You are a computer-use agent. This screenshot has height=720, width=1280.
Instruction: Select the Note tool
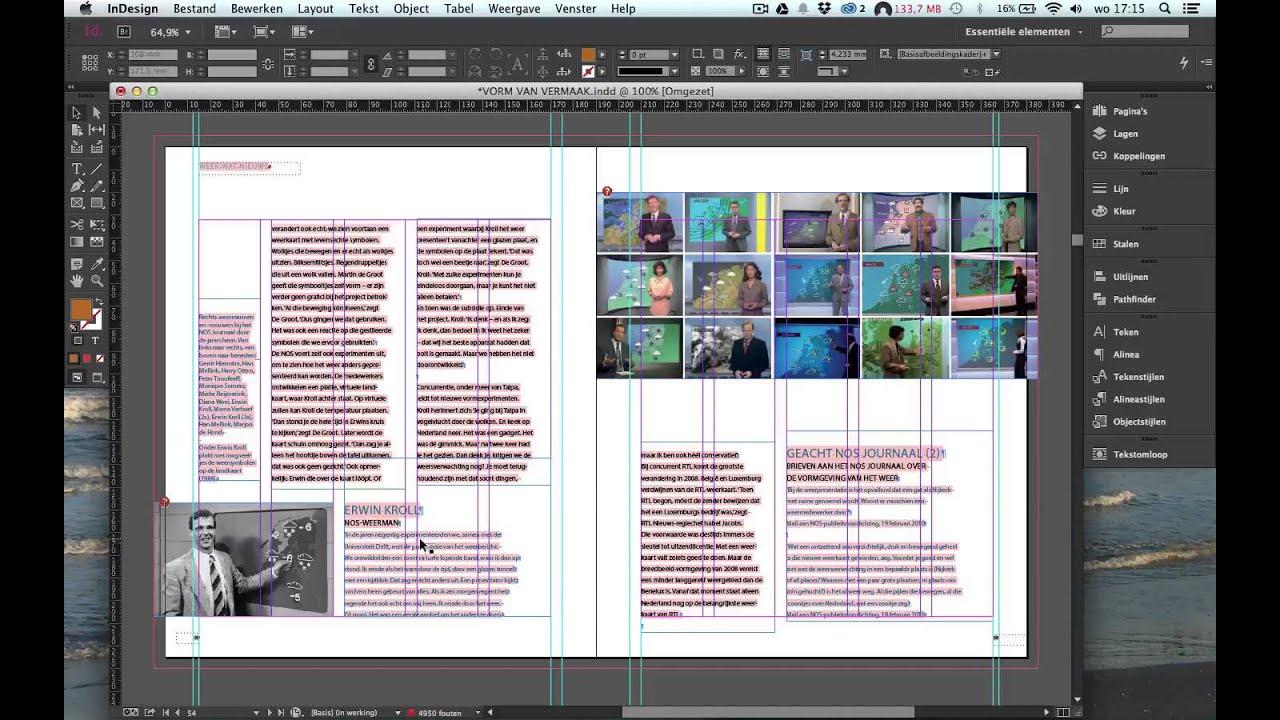click(76, 264)
